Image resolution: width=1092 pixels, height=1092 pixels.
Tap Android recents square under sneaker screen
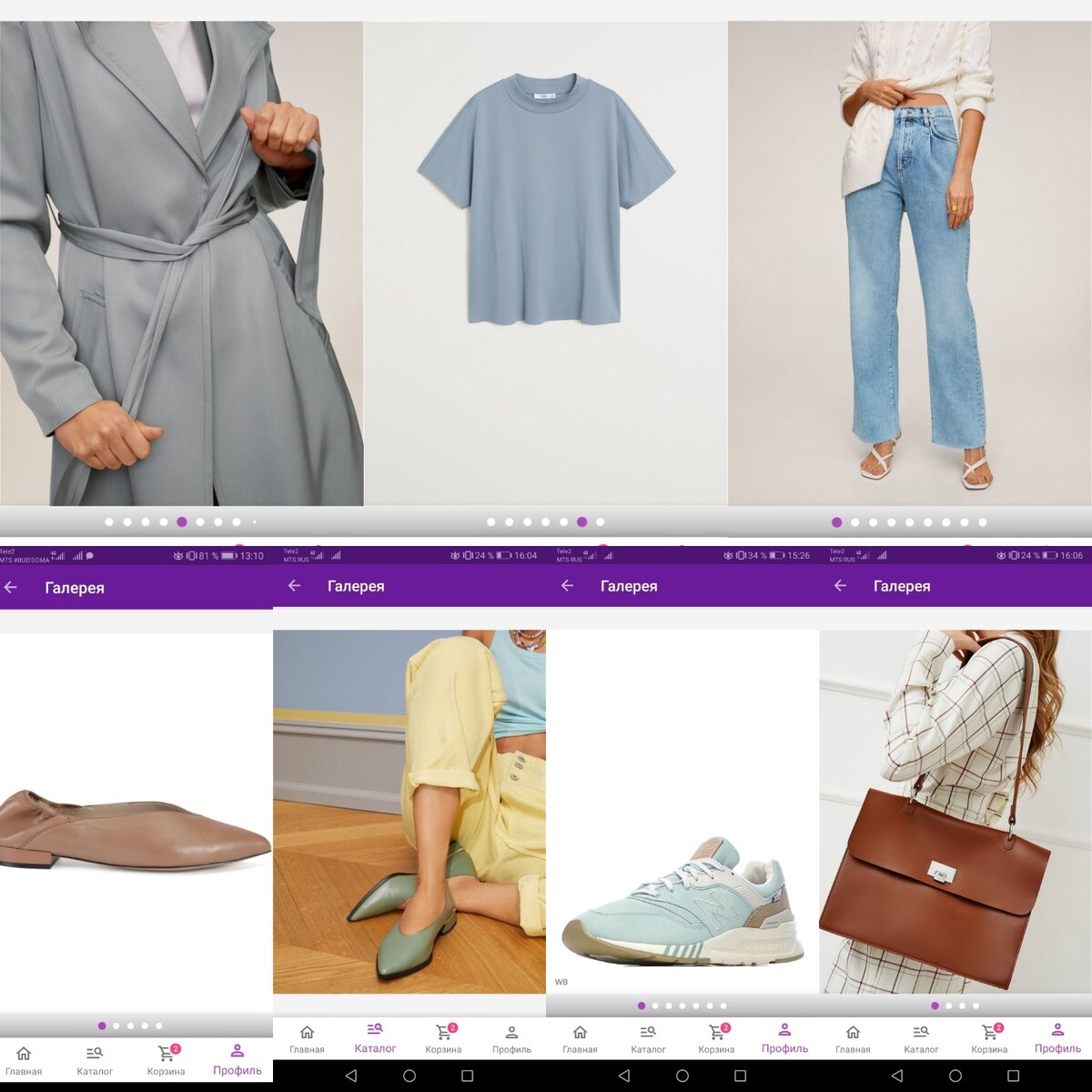(x=740, y=1076)
